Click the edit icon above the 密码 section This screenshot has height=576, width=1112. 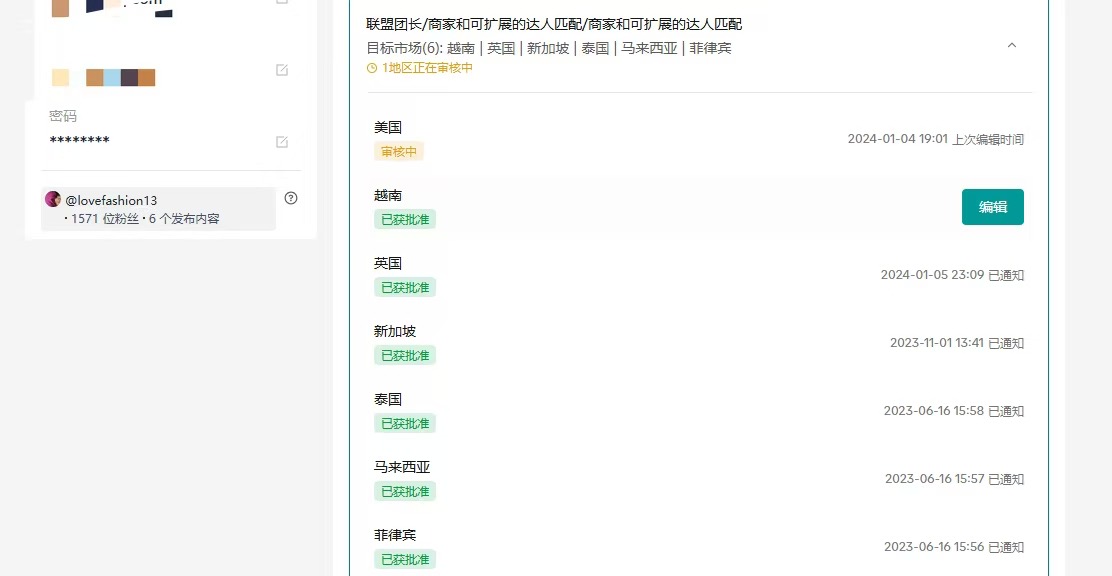(x=282, y=70)
